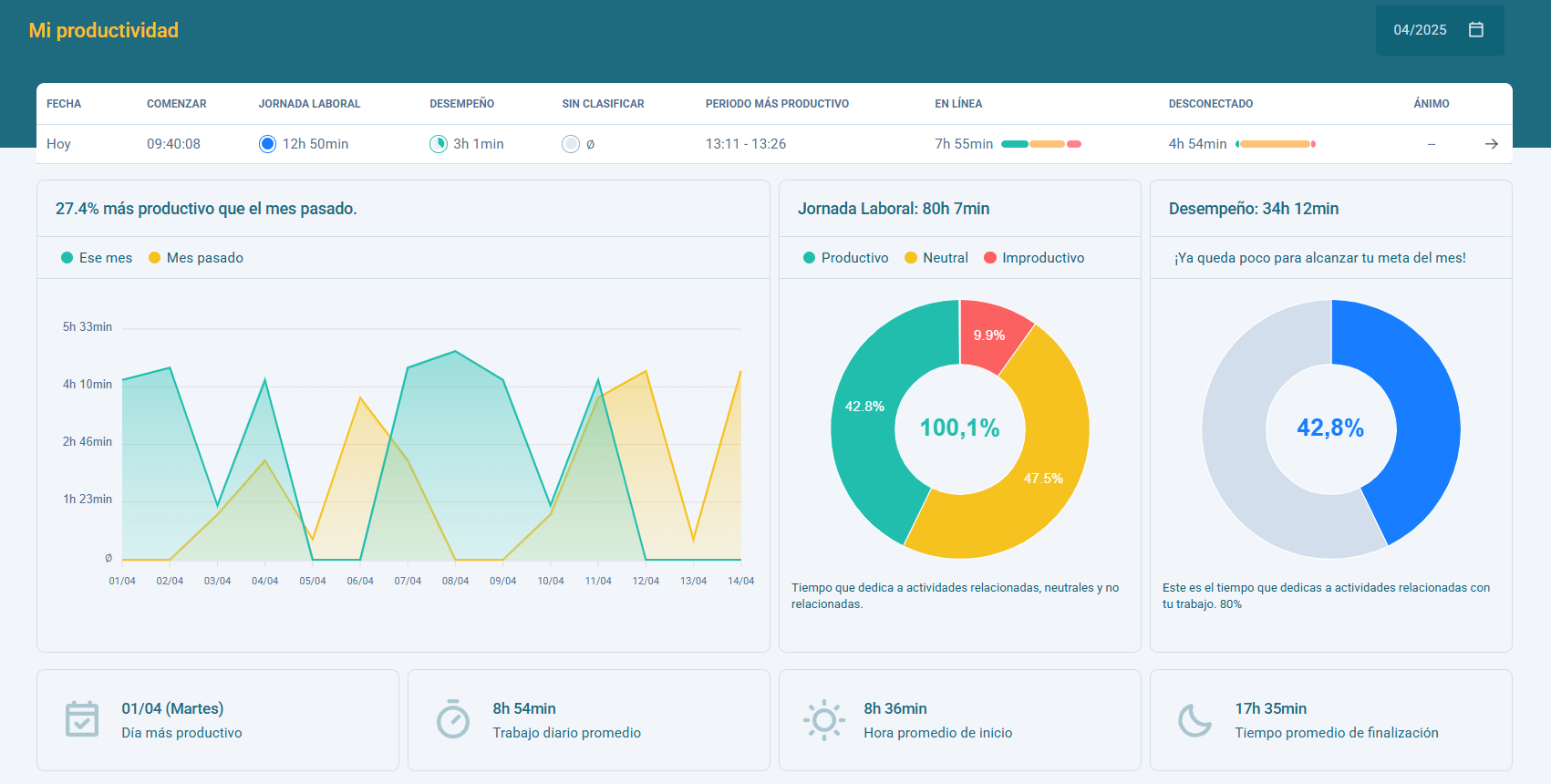Toggle the Neutral legend entry
This screenshot has width=1551, height=784.
coord(936,258)
